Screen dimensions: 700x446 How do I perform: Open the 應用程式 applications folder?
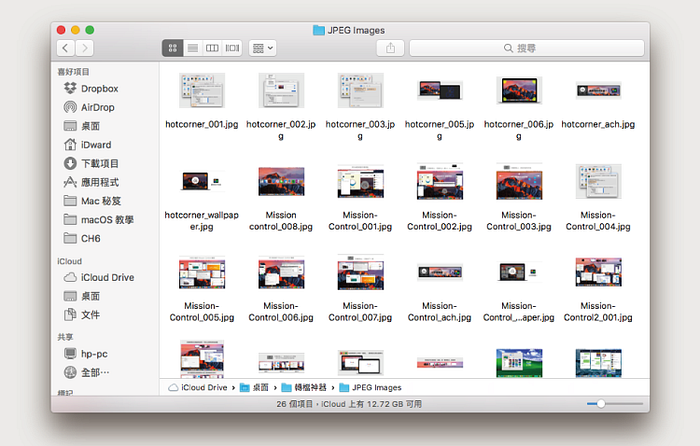pyautogui.click(x=92, y=182)
